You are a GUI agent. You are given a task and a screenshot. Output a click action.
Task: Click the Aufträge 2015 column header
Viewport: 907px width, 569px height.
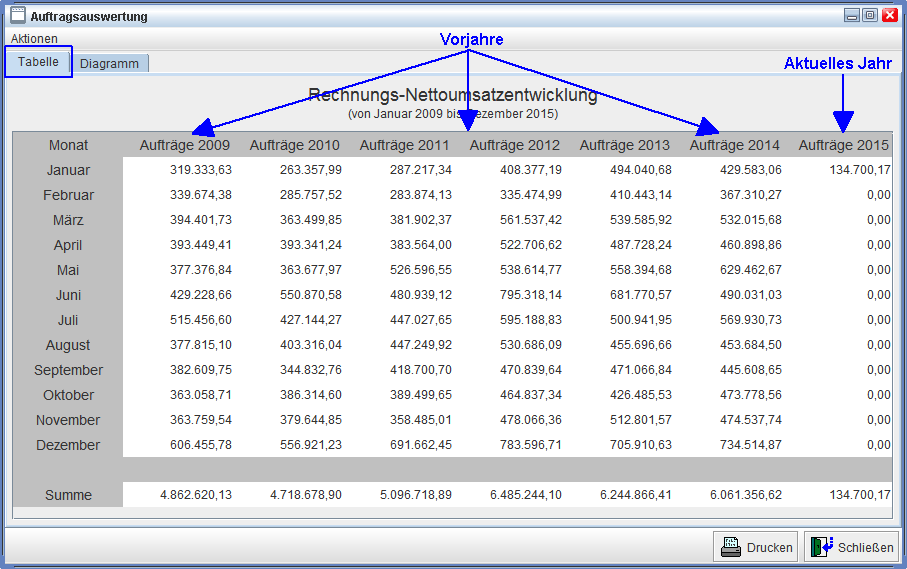pos(843,145)
